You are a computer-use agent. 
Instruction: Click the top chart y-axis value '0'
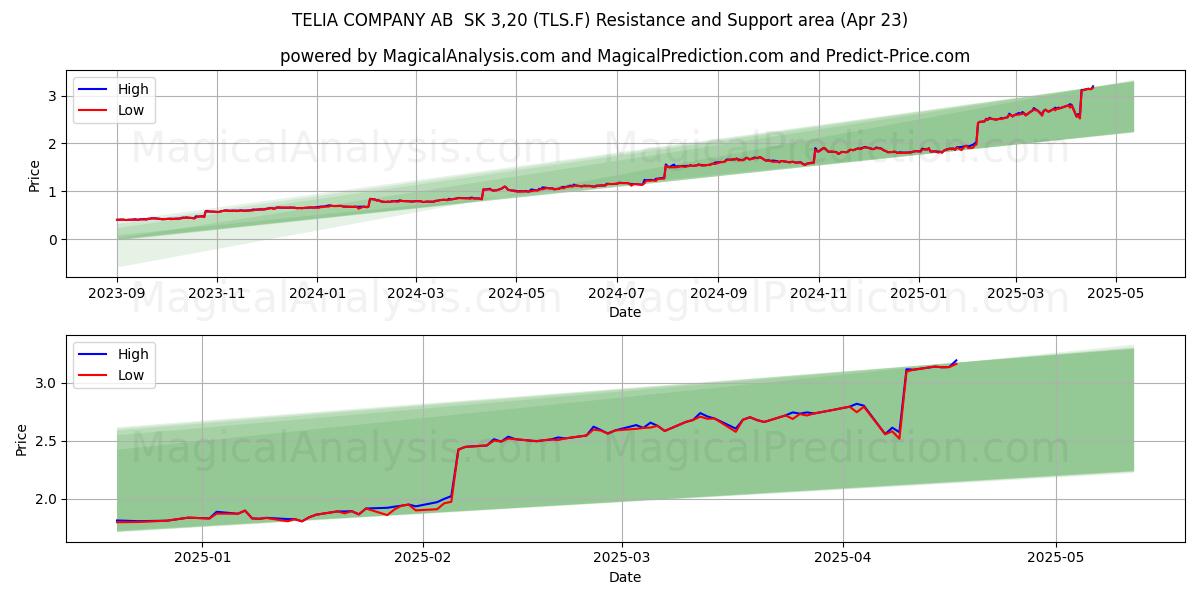click(x=55, y=240)
